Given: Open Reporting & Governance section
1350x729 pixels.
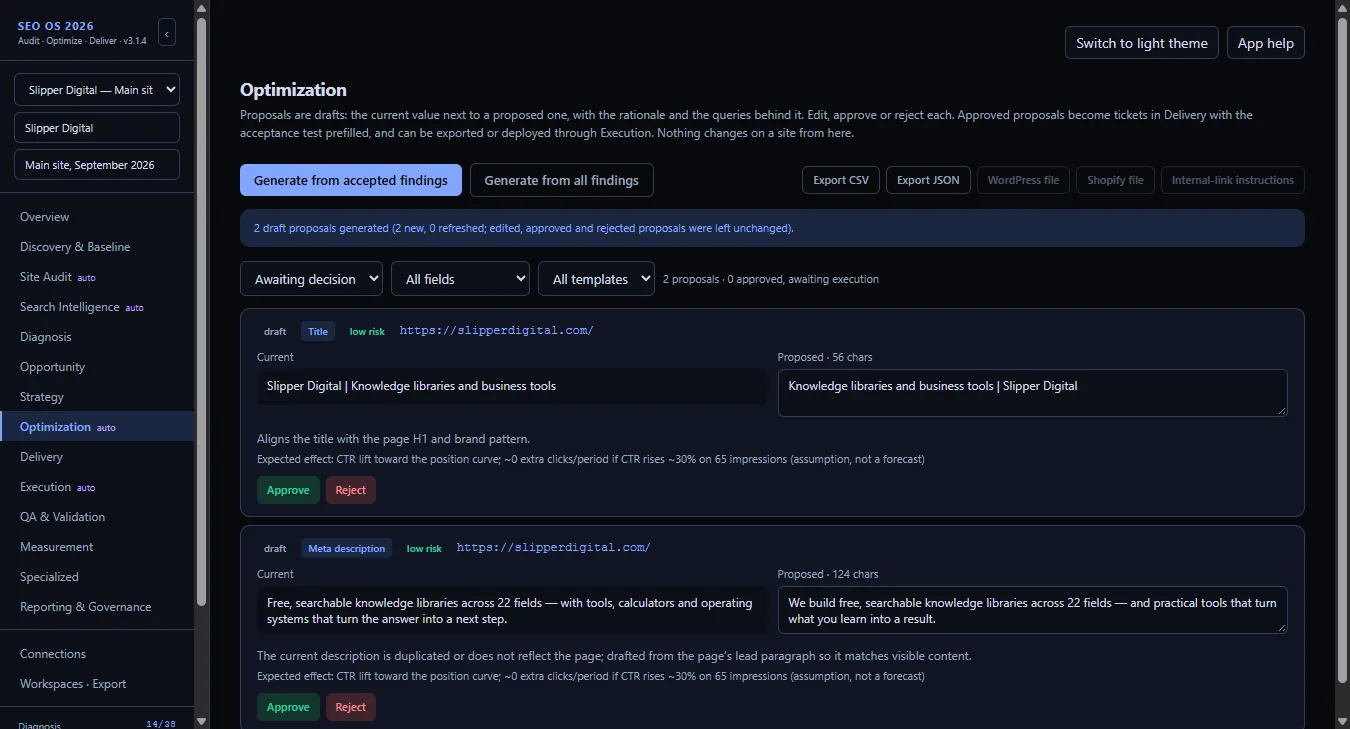Looking at the screenshot, I should [x=97, y=607].
